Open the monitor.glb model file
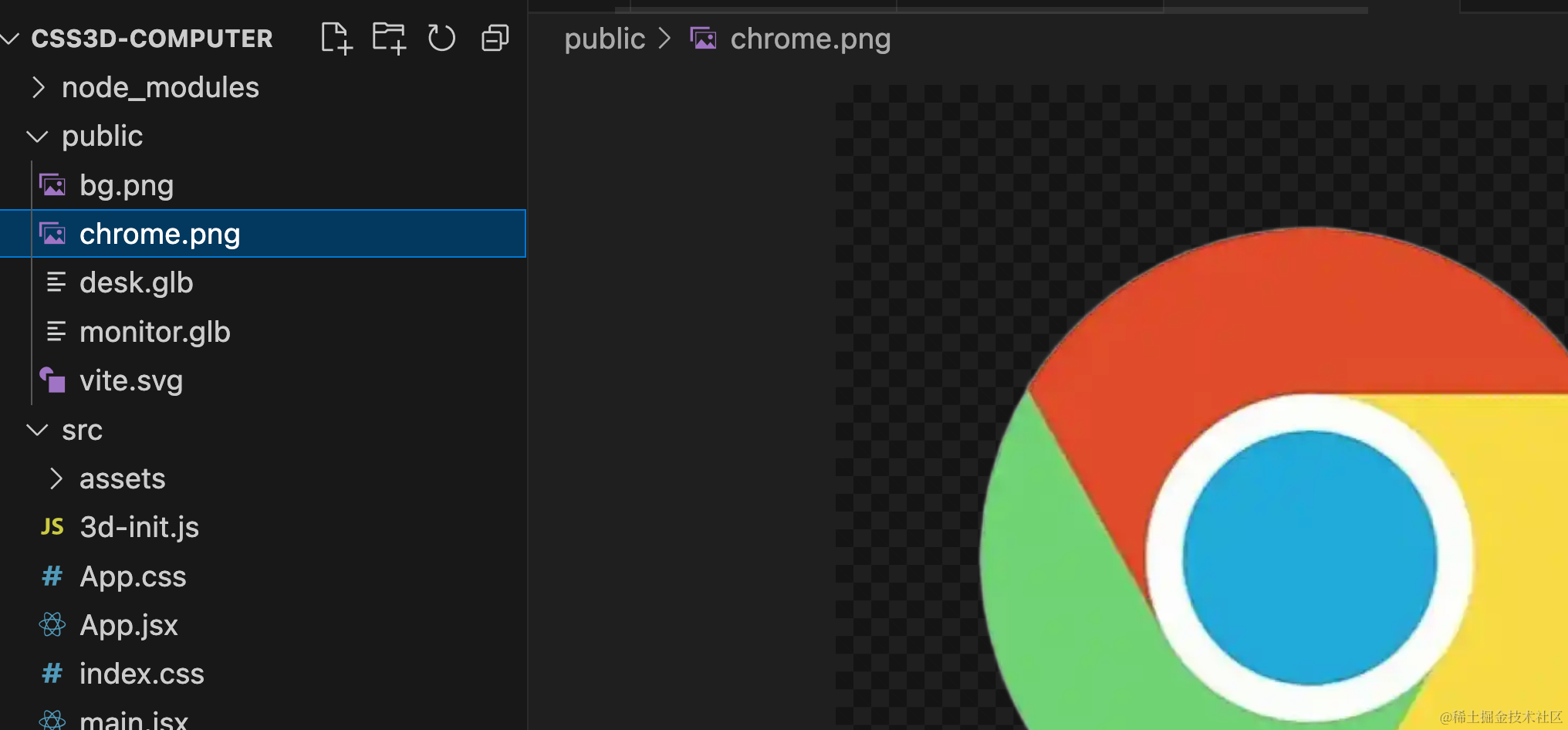This screenshot has height=730, width=1568. (155, 332)
